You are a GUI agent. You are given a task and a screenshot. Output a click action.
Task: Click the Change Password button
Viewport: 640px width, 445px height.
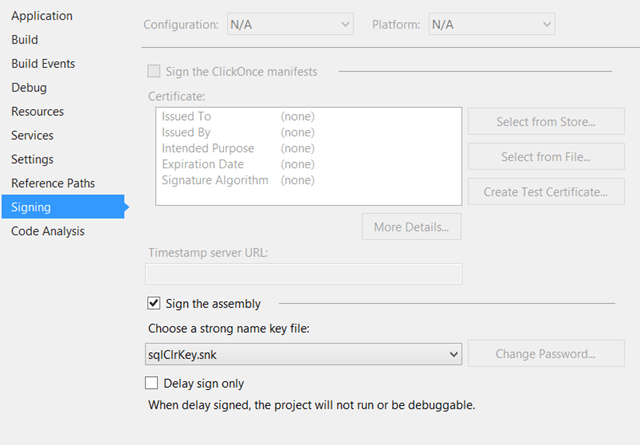pyautogui.click(x=546, y=354)
